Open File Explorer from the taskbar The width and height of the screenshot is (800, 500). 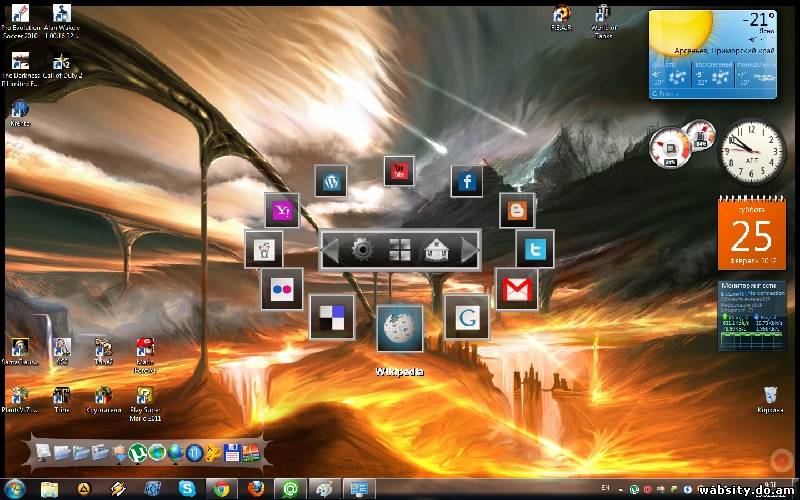point(49,489)
